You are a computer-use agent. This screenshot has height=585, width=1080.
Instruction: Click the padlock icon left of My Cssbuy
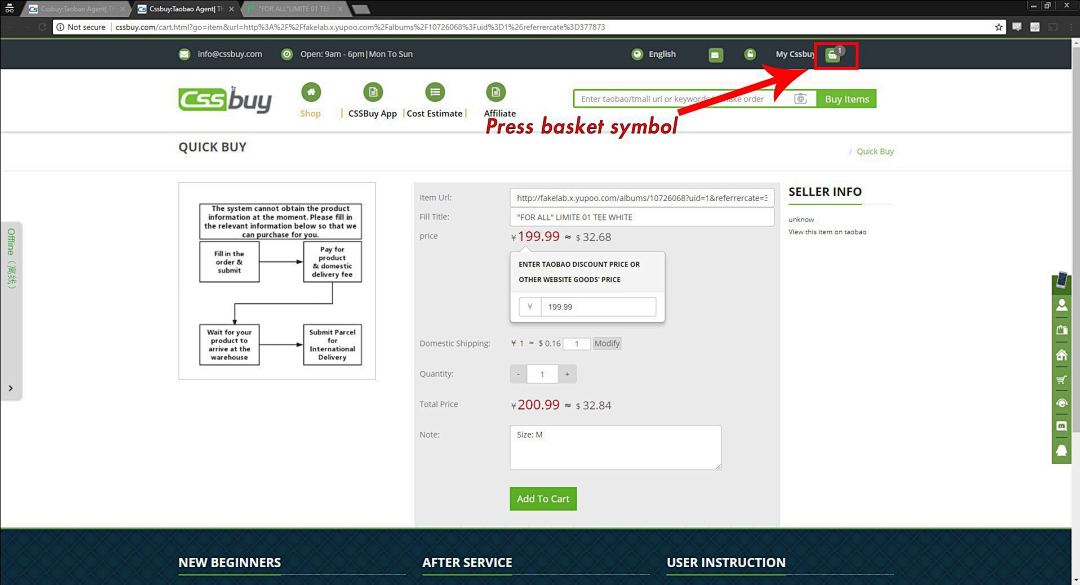point(749,54)
